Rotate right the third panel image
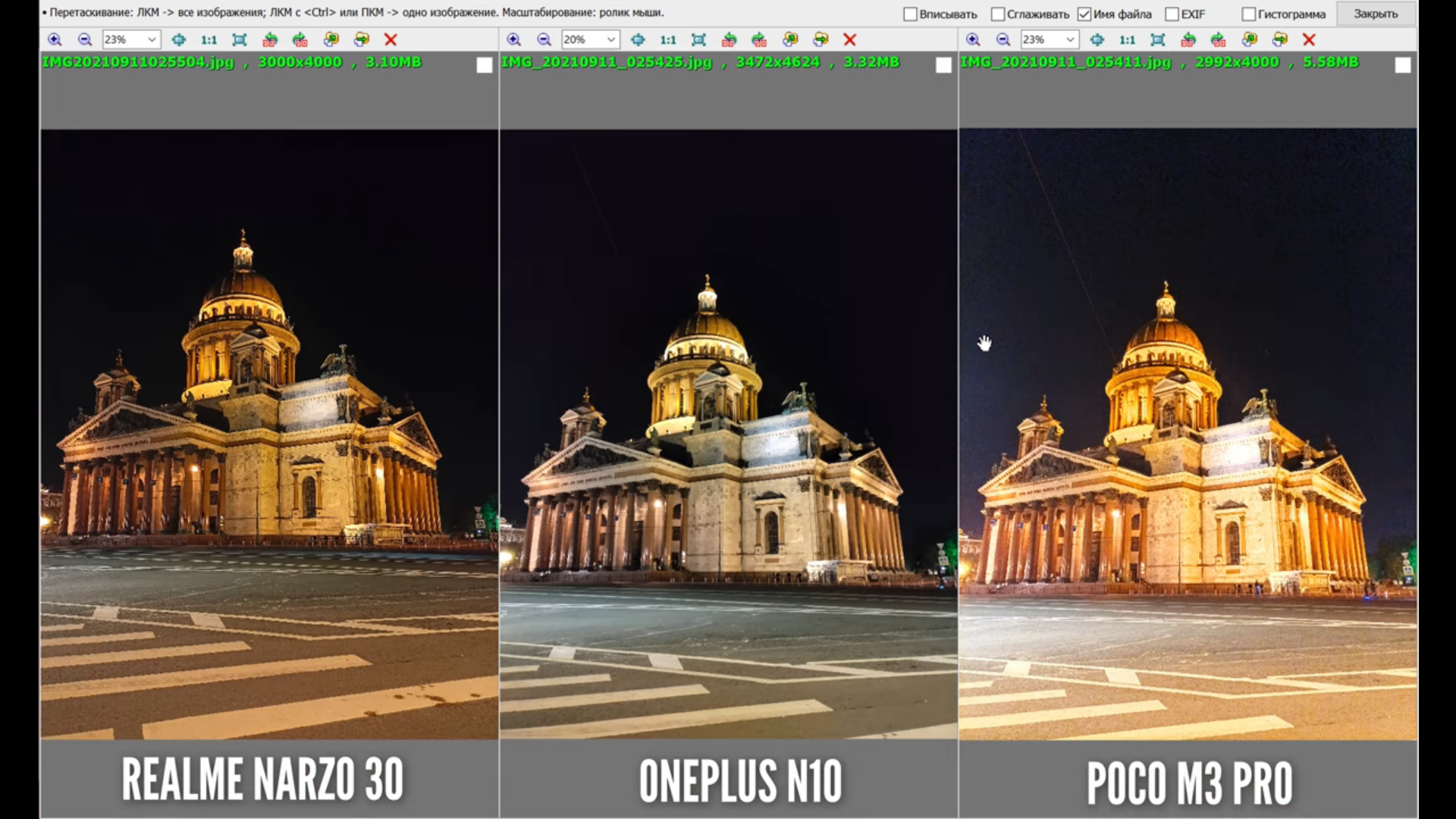The width and height of the screenshot is (1456, 819). point(1219,39)
